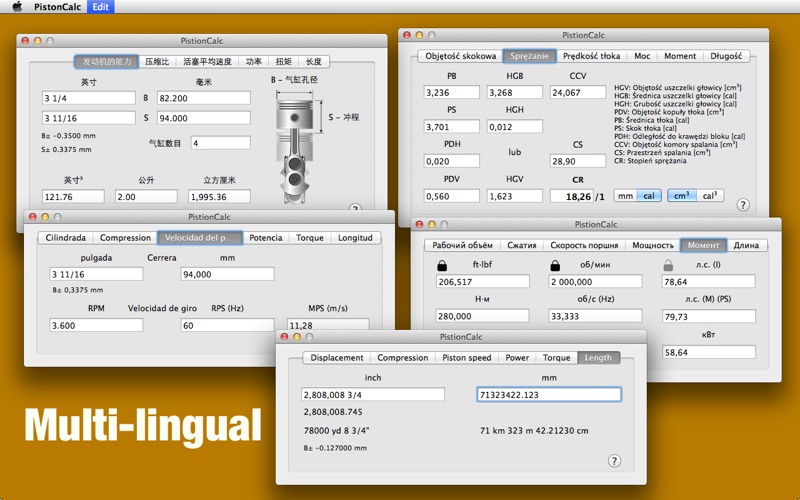
Task: Open Compression tab in the Spanish window
Action: pyautogui.click(x=126, y=238)
